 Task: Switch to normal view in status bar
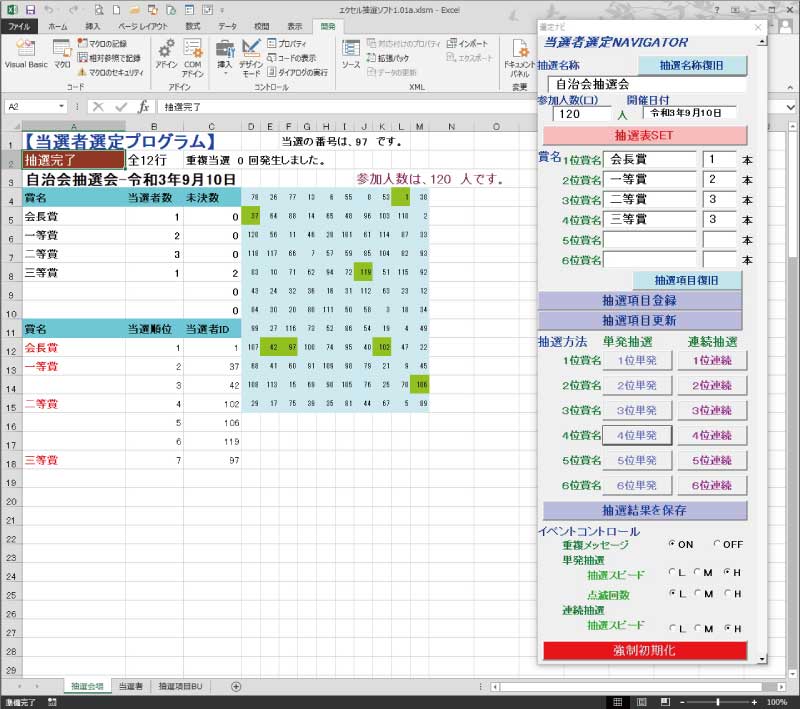(617, 702)
